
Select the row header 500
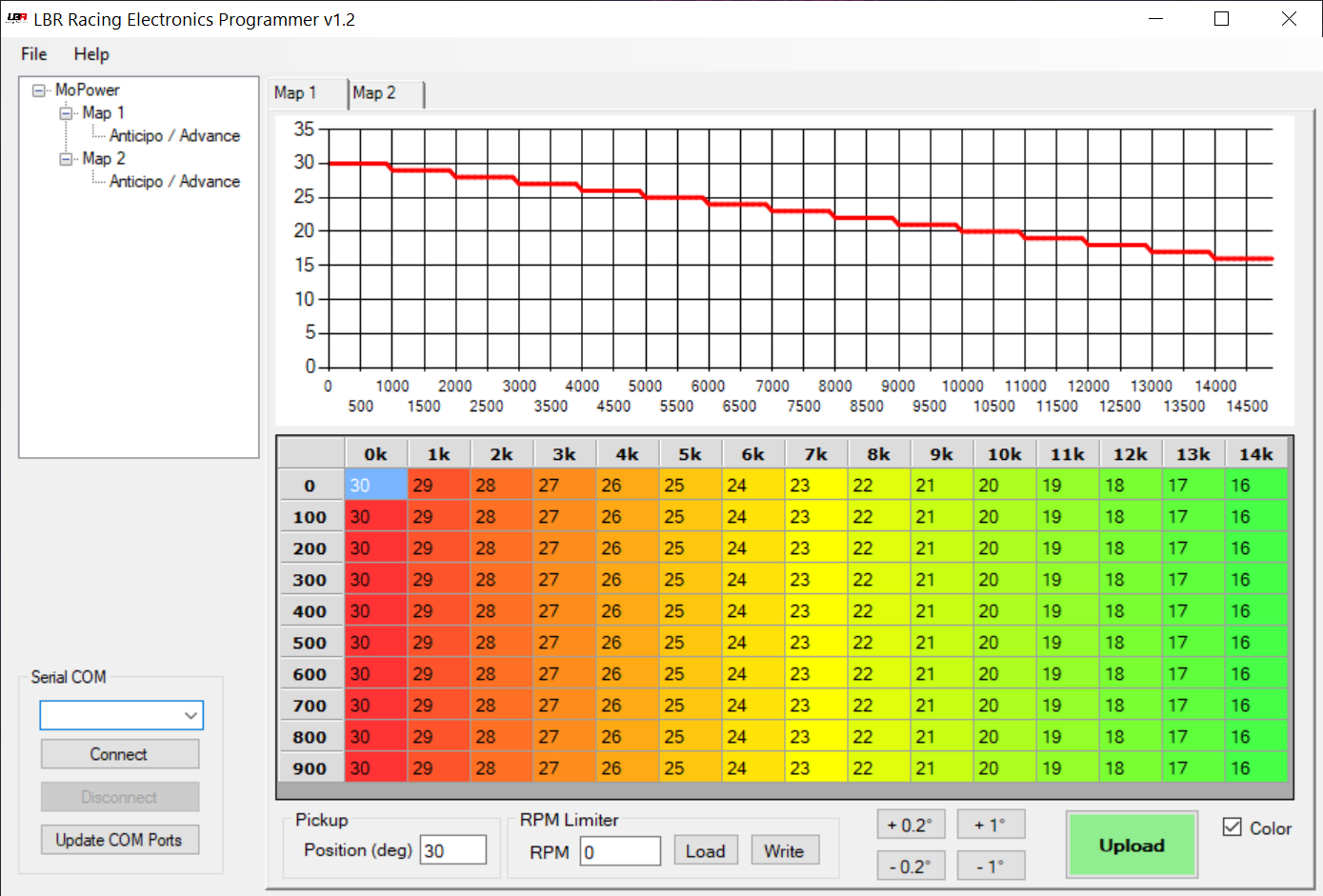[311, 643]
